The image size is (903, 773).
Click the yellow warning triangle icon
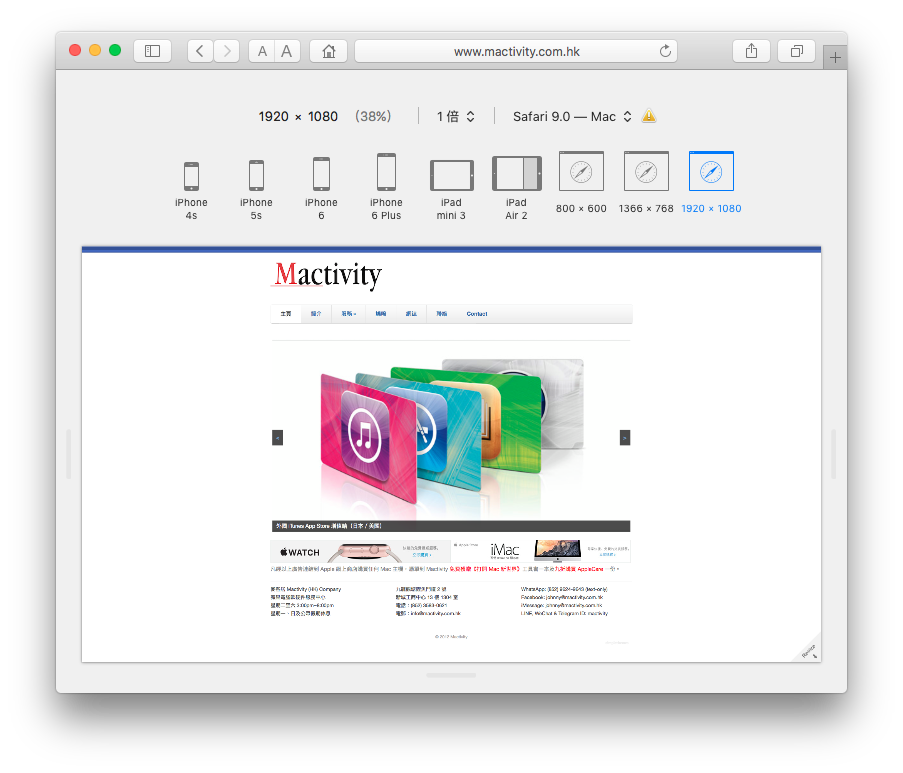tap(649, 116)
